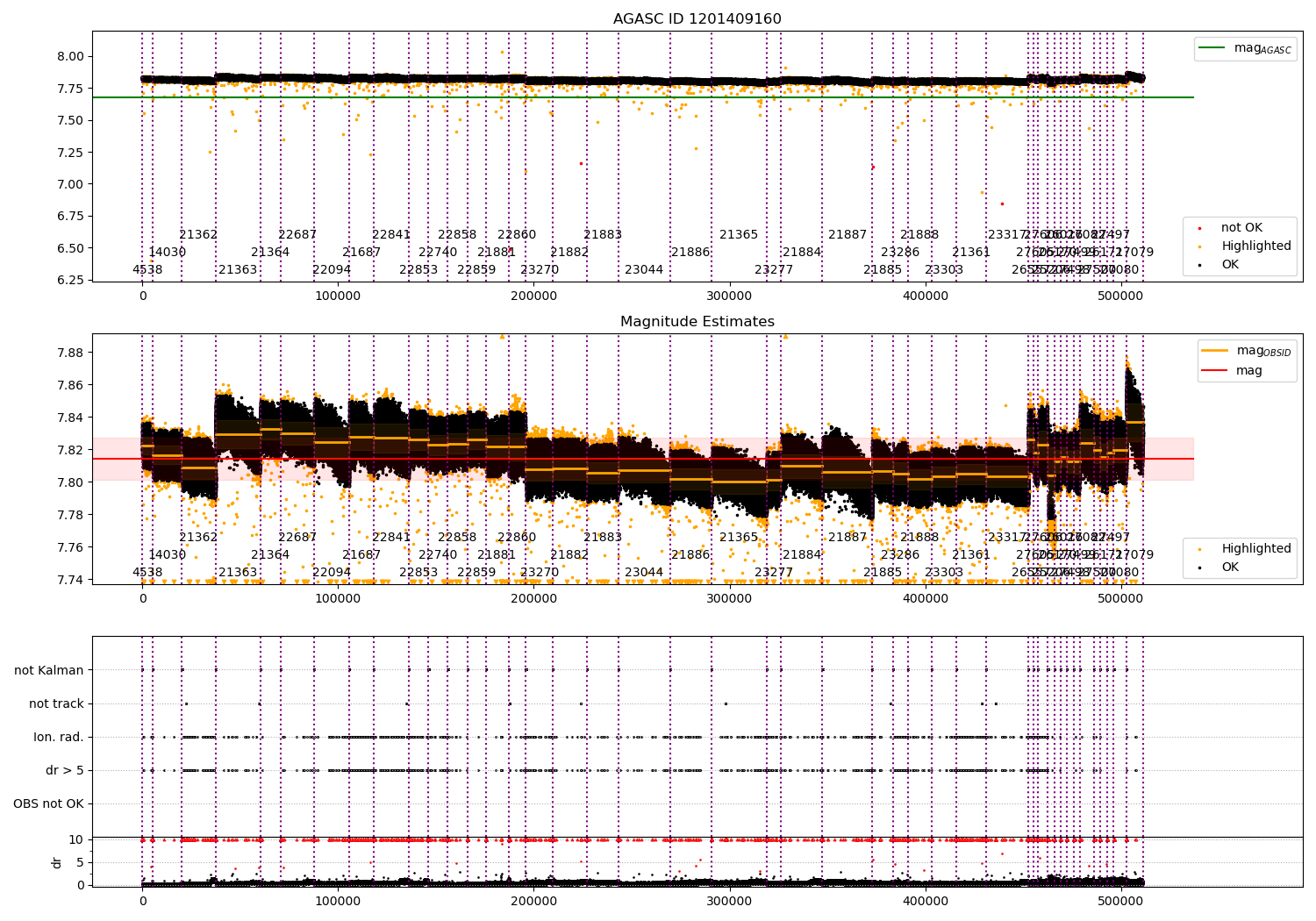Viewport: 1316px width, 921px height.
Task: Click obsid label 4538 in top plot
Action: tap(147, 270)
